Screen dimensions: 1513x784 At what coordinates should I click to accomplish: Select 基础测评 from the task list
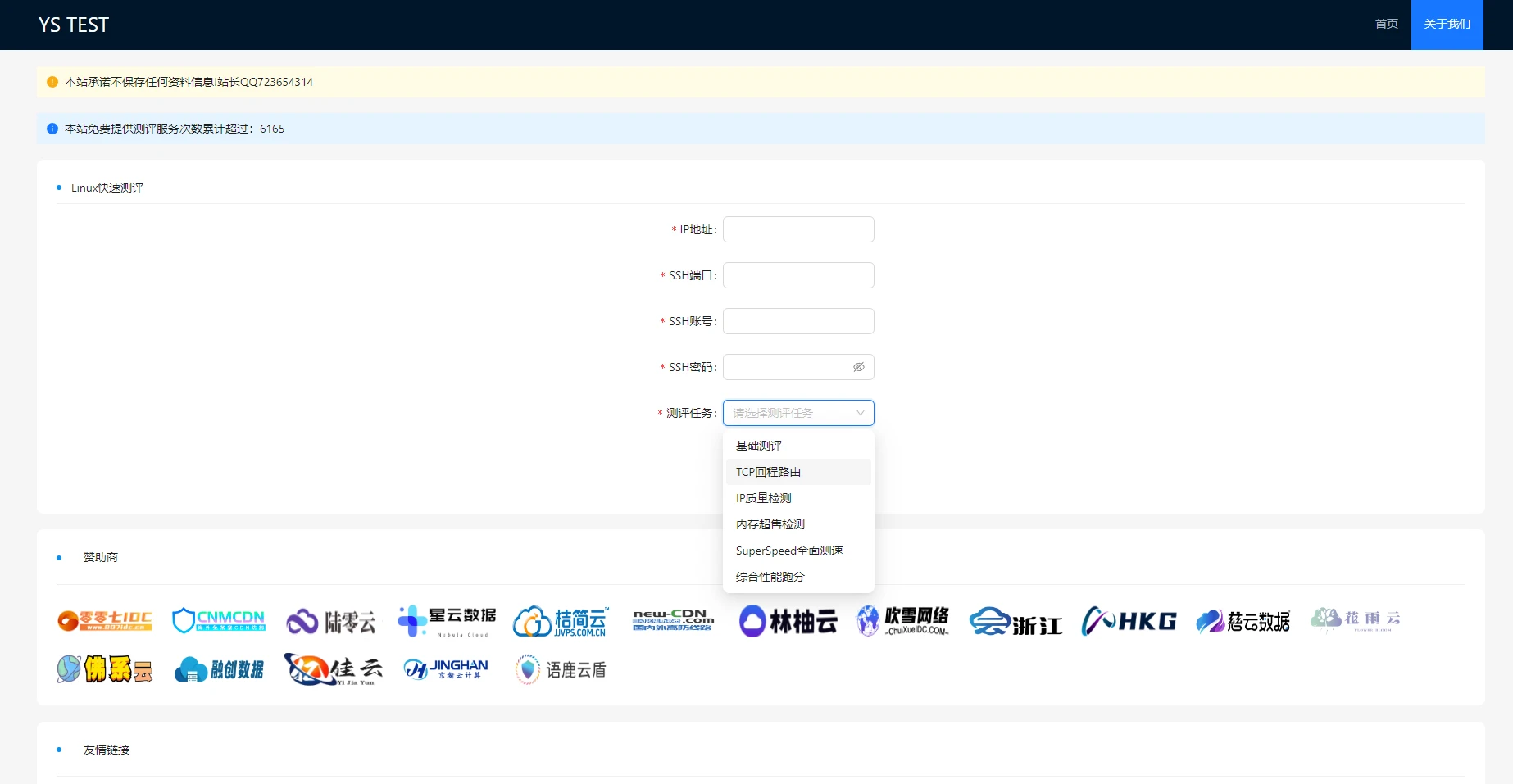click(x=759, y=446)
